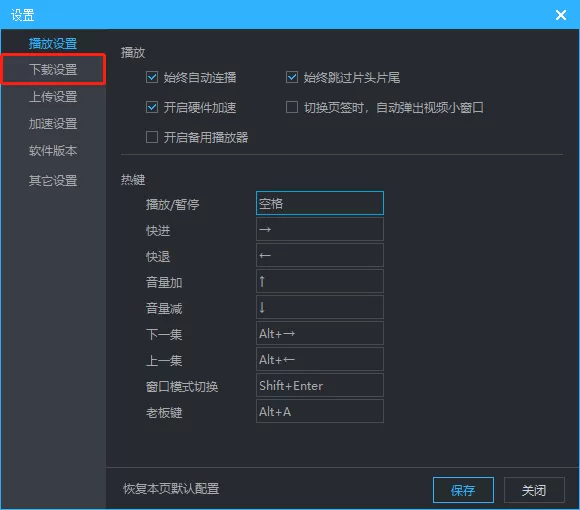Enable 切换页签时自动弹出视频小窗口 checkbox
This screenshot has width=580, height=510.
click(x=292, y=107)
